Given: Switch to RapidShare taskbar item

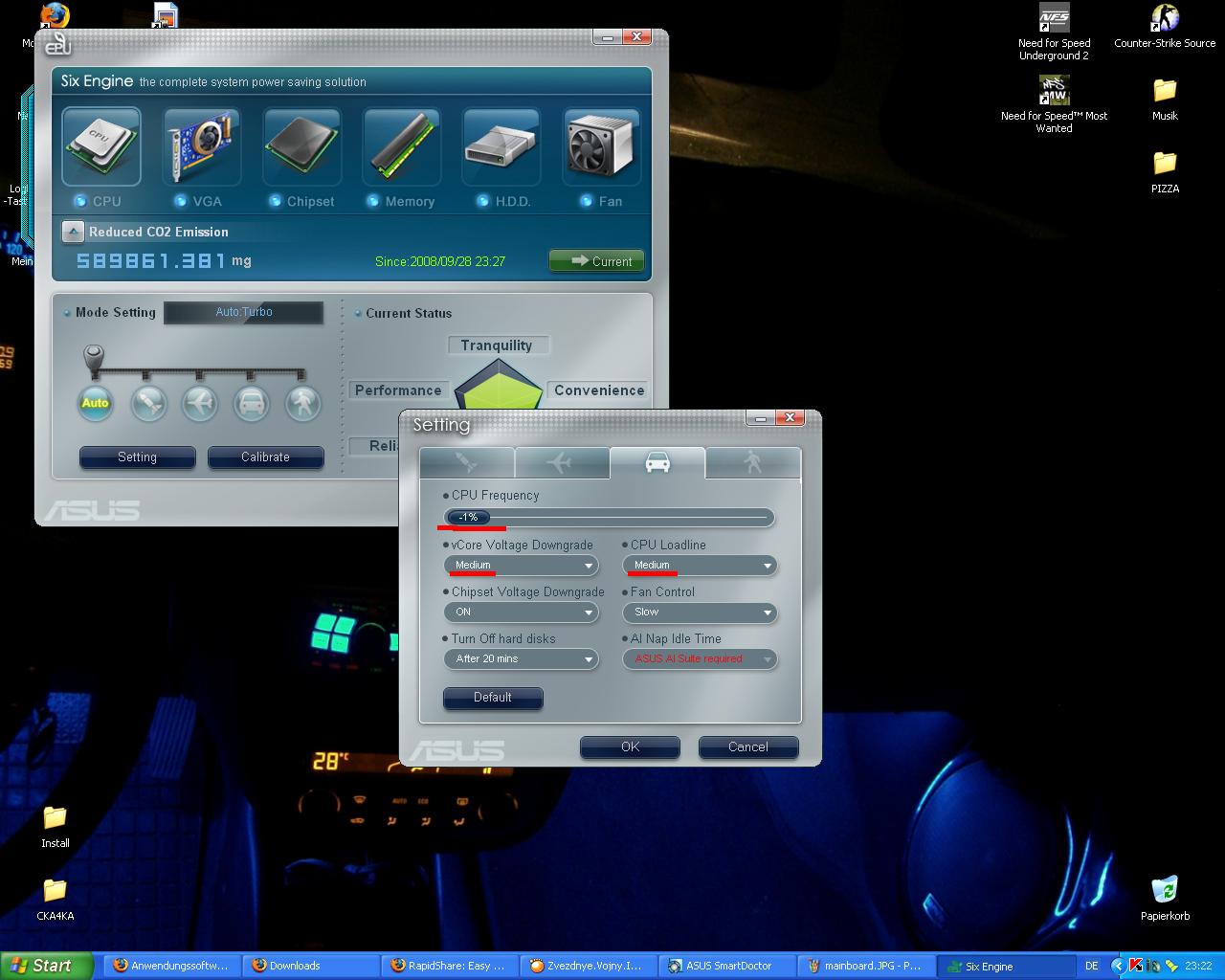Looking at the screenshot, I should (448, 966).
